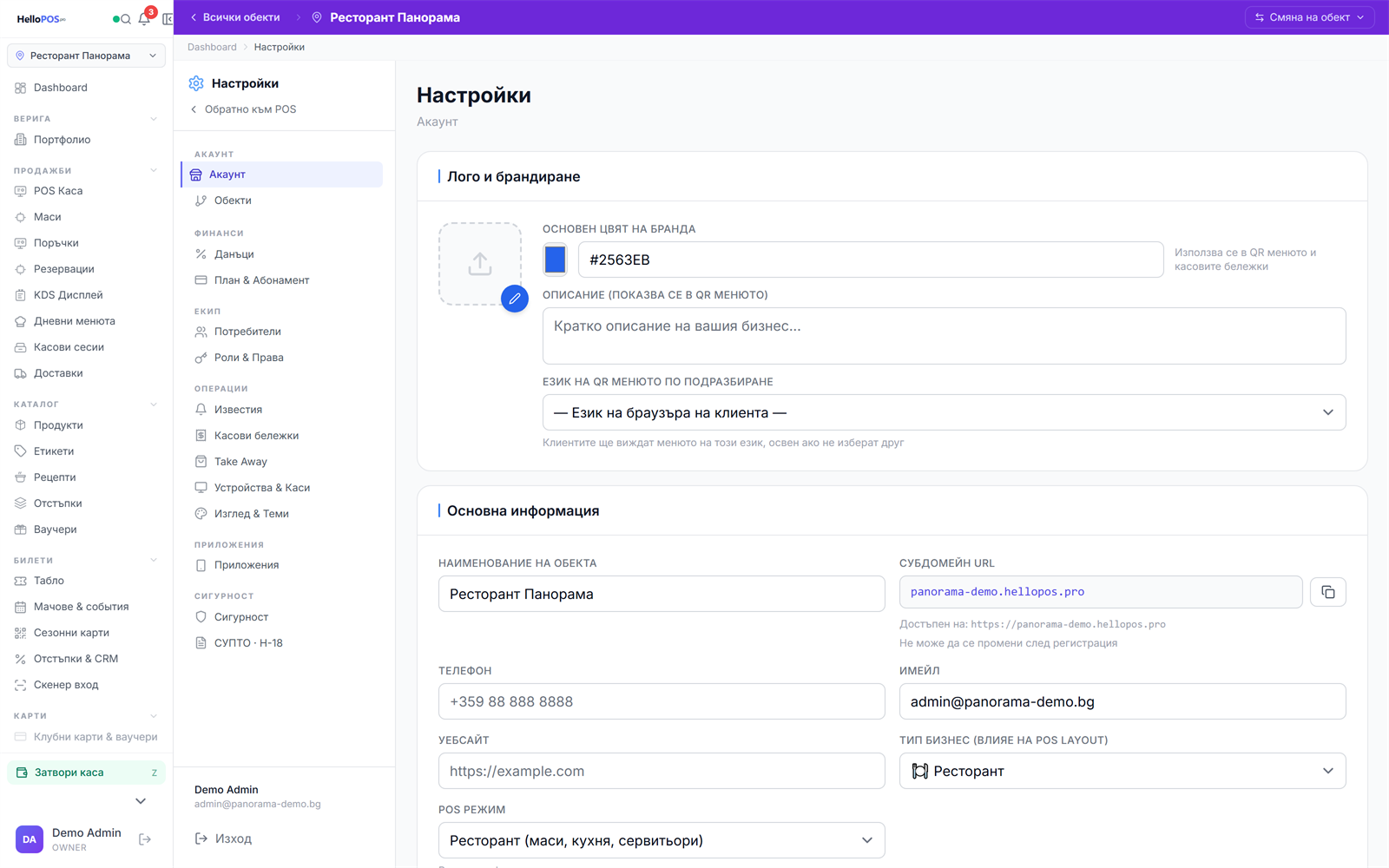This screenshot has width=1389, height=868.
Task: Open the Доставки truck icon
Action: click(21, 373)
